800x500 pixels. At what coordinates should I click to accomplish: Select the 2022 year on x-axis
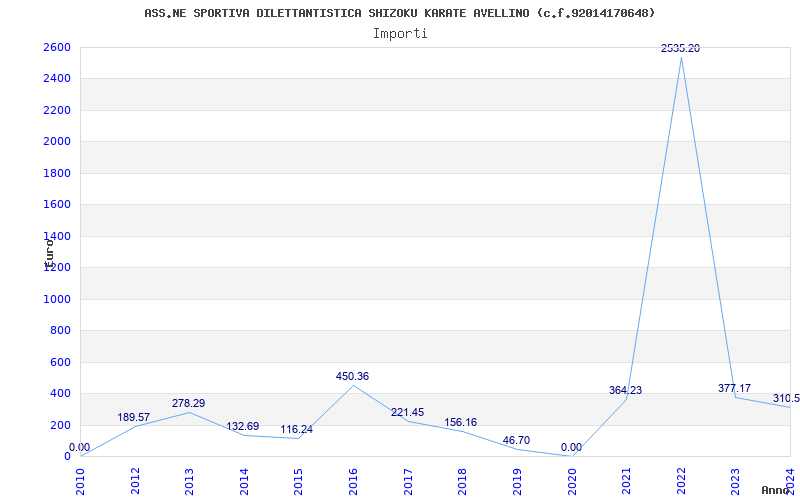click(681, 479)
